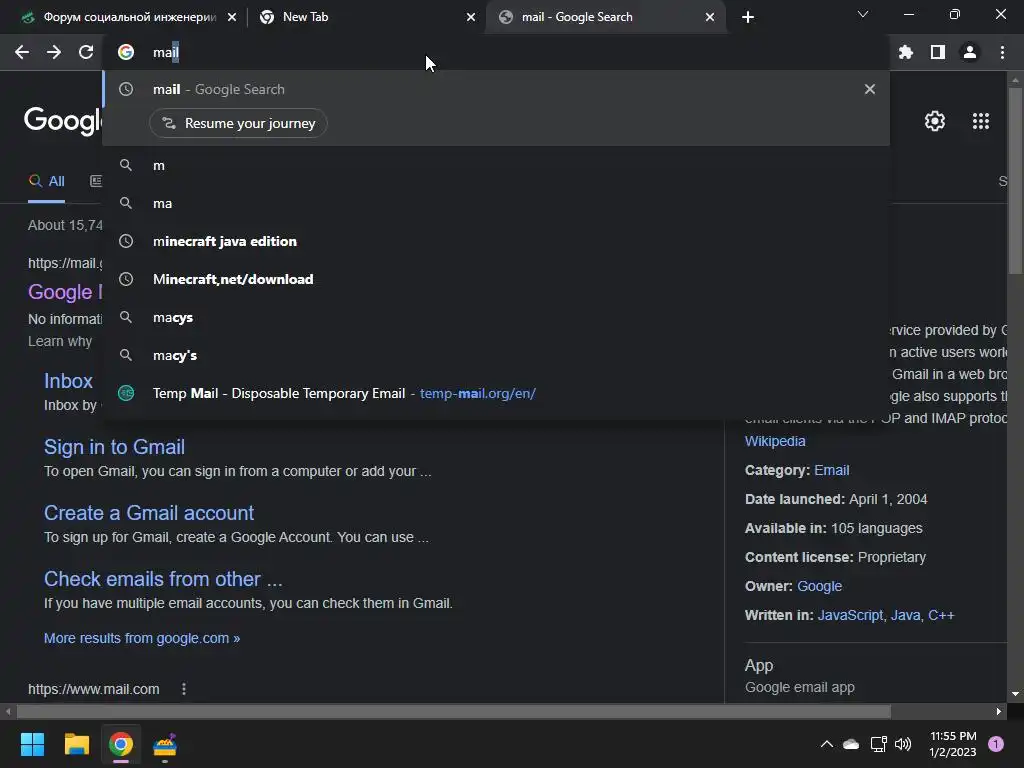Screen dimensions: 1024x768
Task: Open the Chrome profile icon
Action: [x=970, y=52]
